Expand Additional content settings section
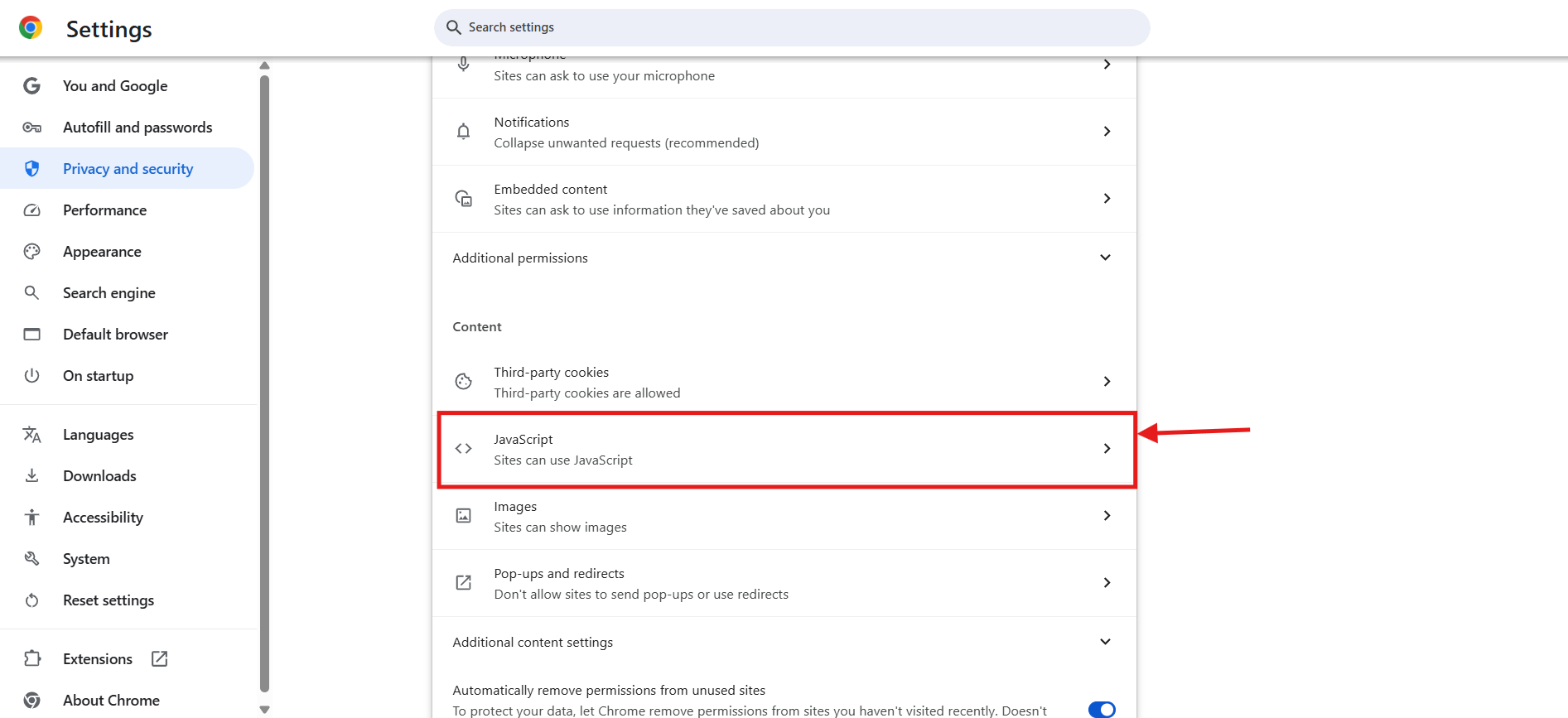This screenshot has height=718, width=1568. pyautogui.click(x=1105, y=641)
